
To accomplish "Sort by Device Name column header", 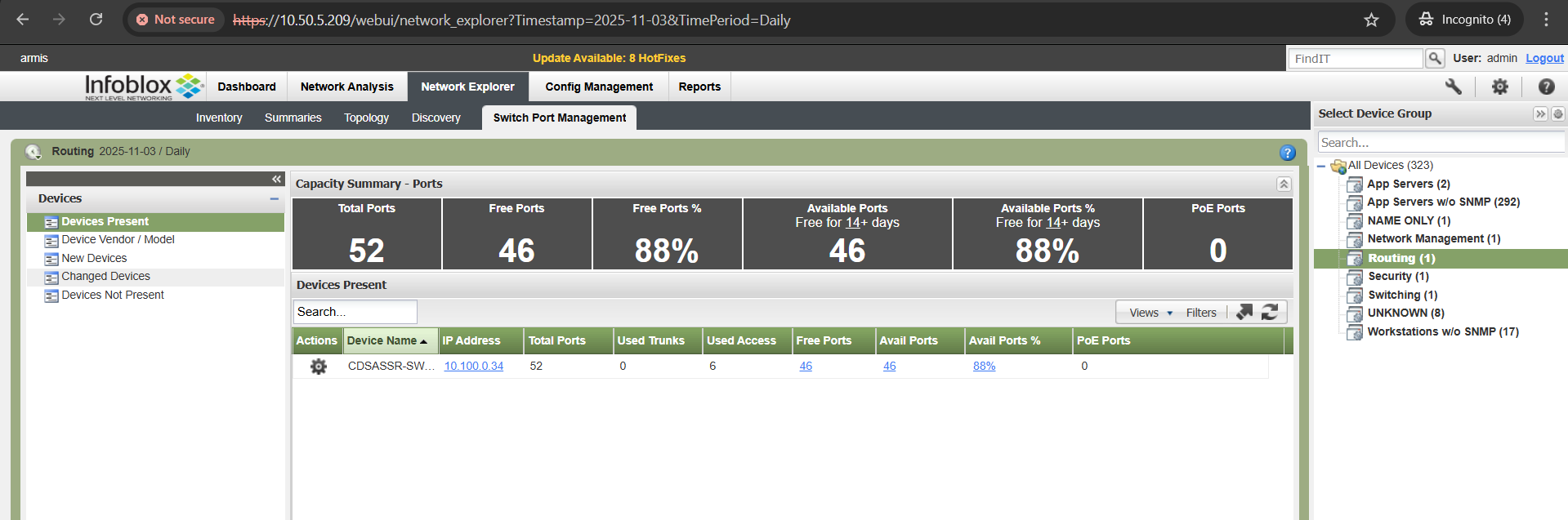I will (390, 340).
